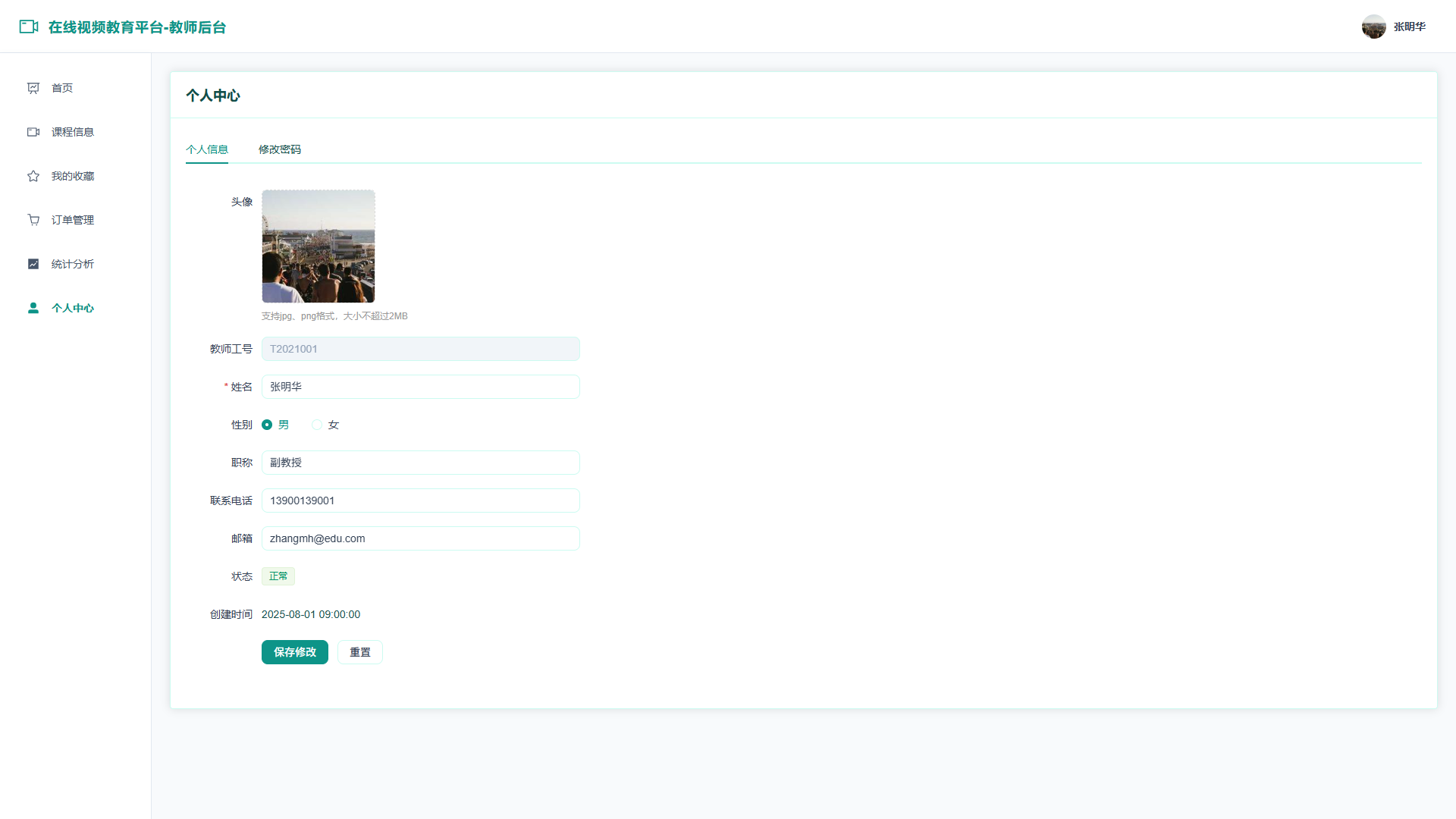Image resolution: width=1456 pixels, height=819 pixels.
Task: Select the 男 gender radio button
Action: coord(267,425)
